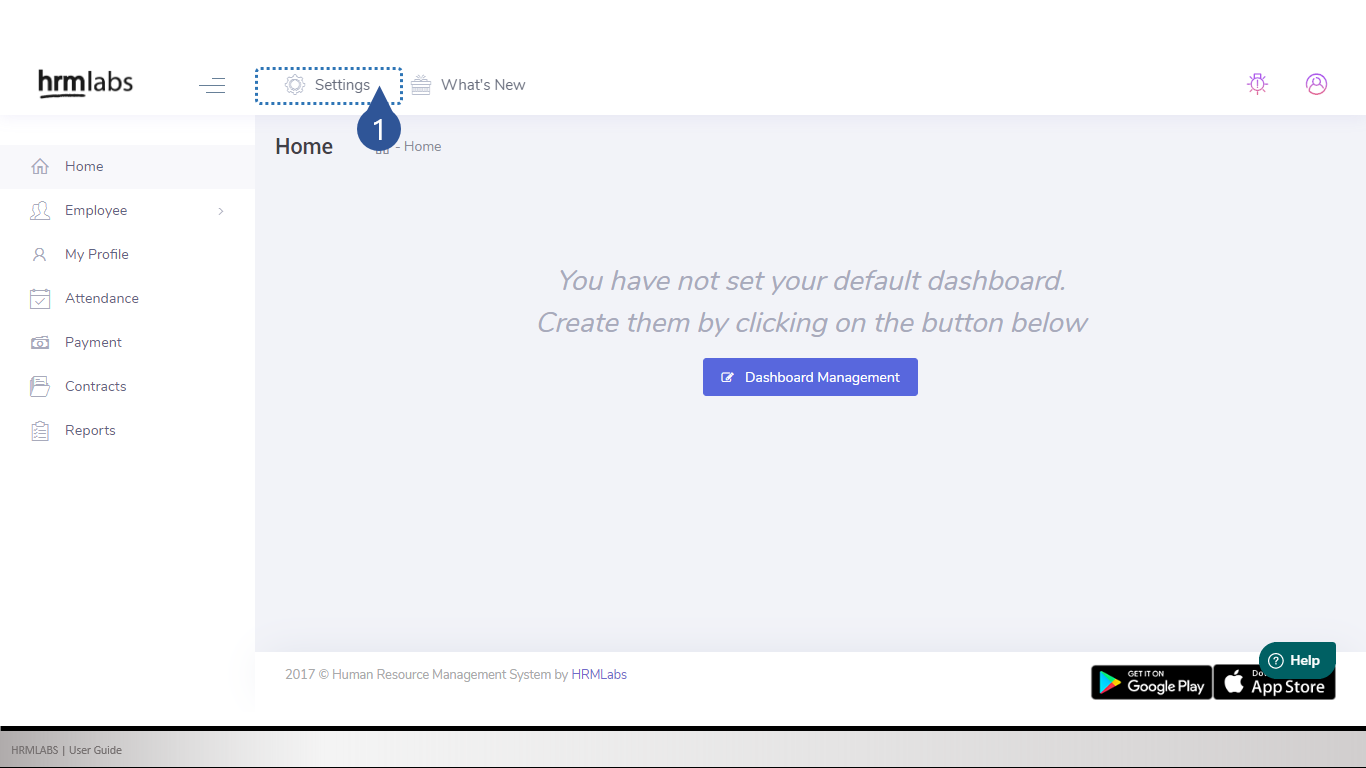Click the bug report icon
1366x768 pixels.
point(1257,84)
